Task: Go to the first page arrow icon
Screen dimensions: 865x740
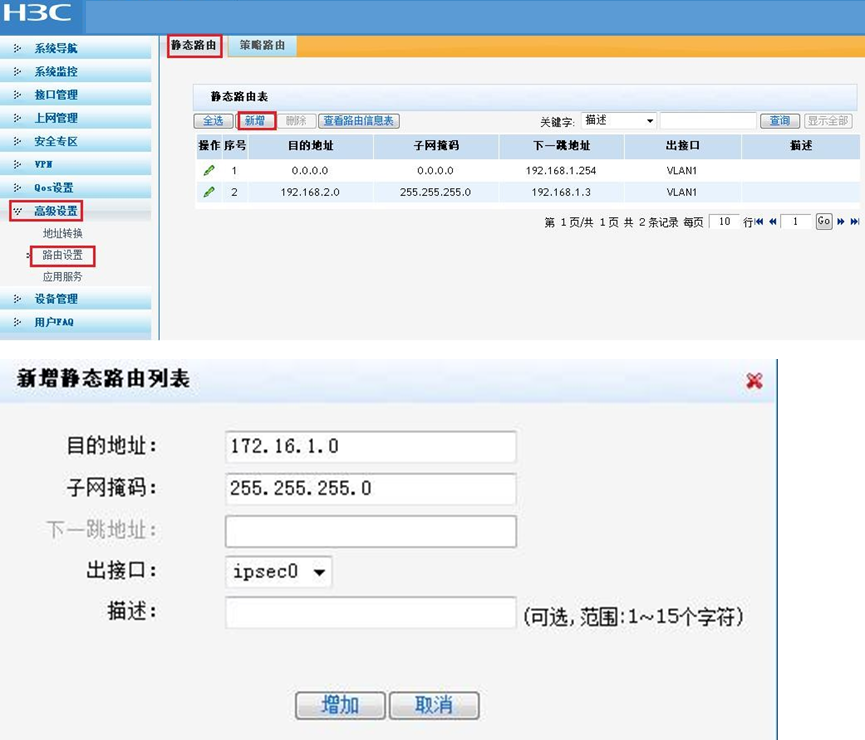Action: (x=760, y=221)
